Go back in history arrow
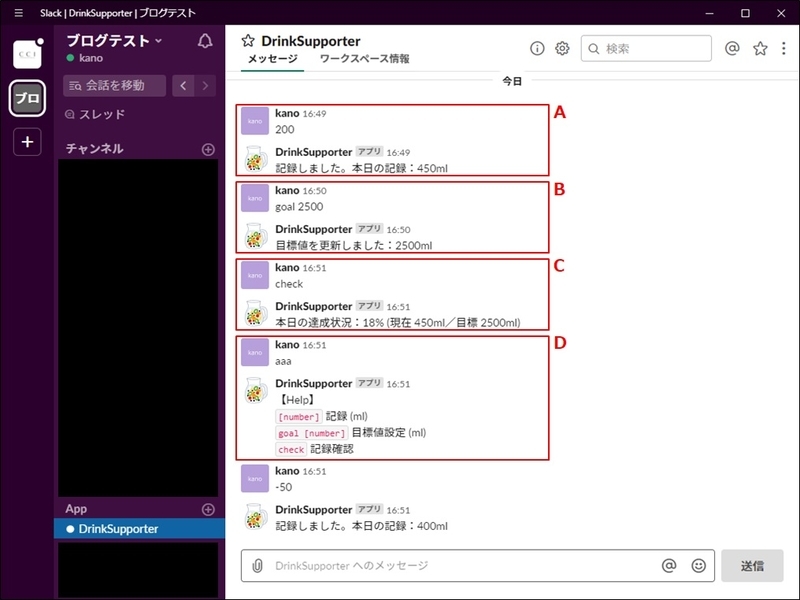The height and width of the screenshot is (600, 800). pyautogui.click(x=183, y=85)
